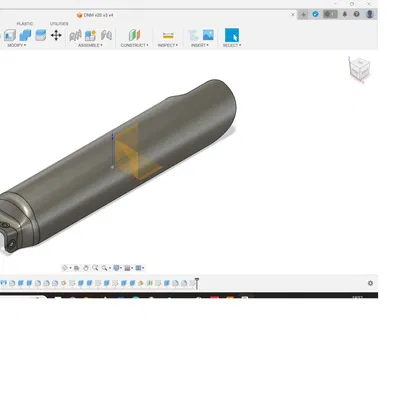
Task: Select the last timeline feature before the marker
Action: coord(192,283)
